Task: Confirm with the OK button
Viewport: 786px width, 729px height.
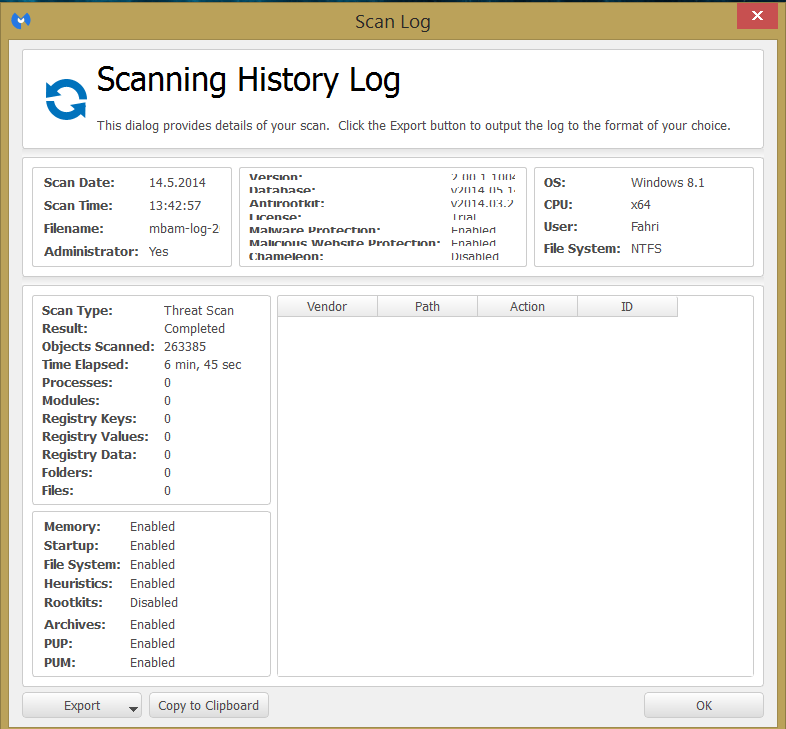Action: (704, 705)
